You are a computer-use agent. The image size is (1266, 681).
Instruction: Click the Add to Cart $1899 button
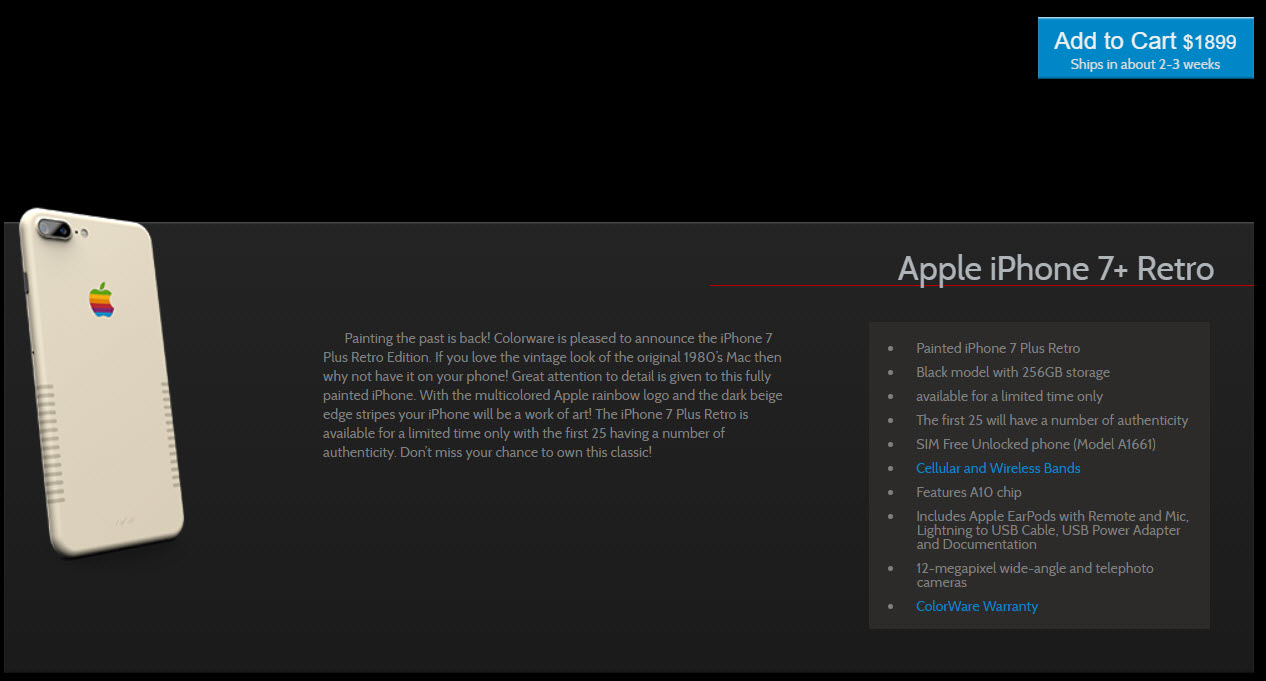[1145, 48]
